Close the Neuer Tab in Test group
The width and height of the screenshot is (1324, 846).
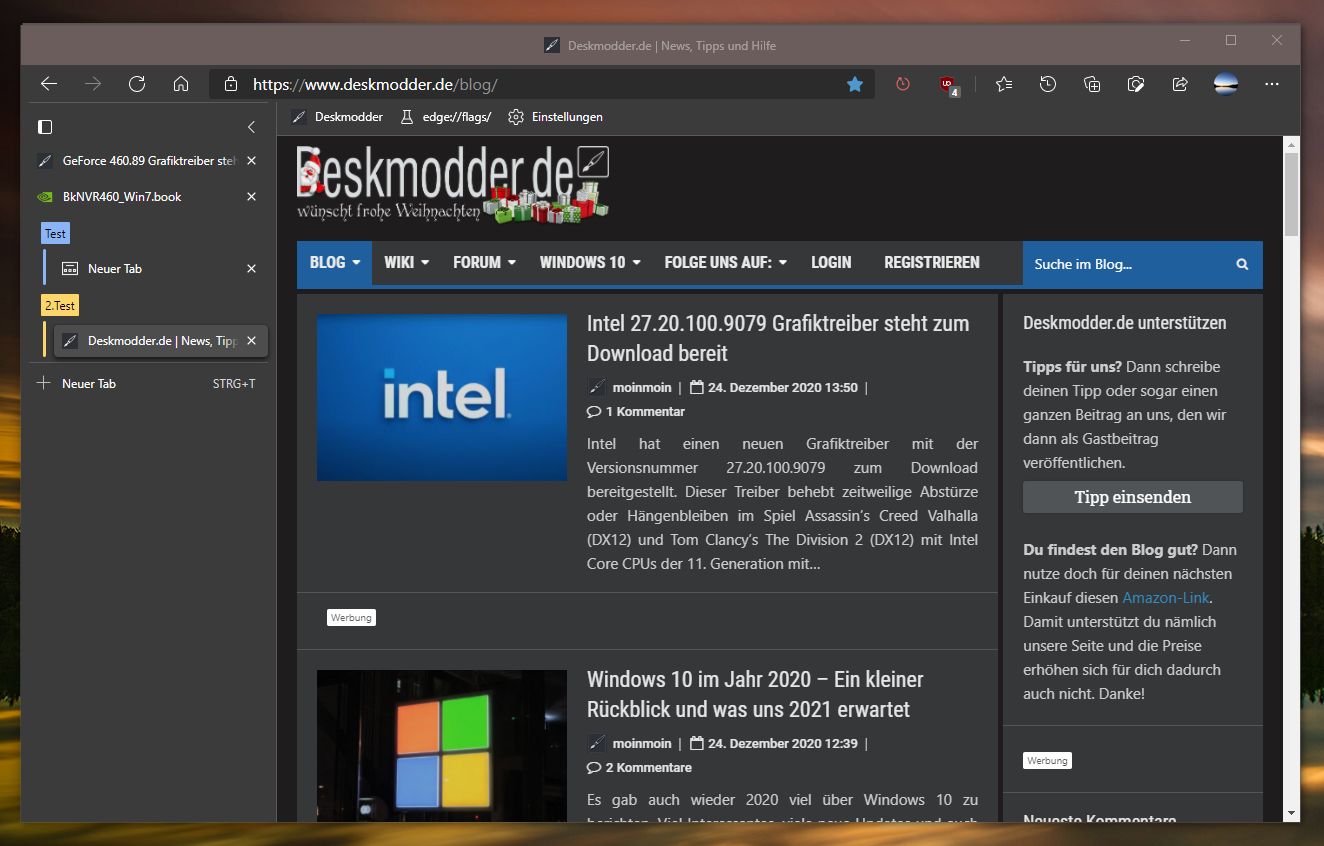point(251,268)
